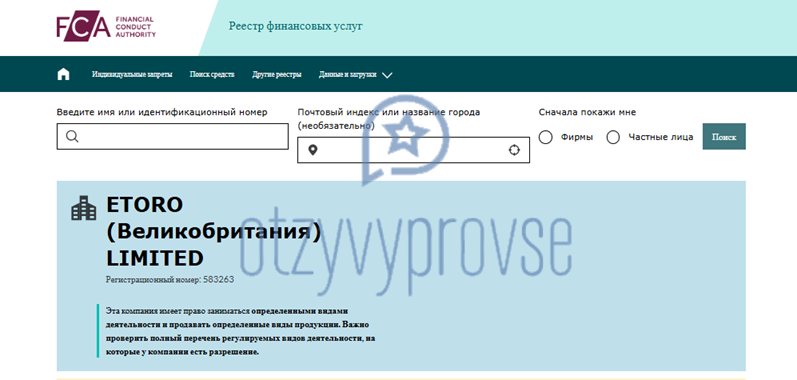Image resolution: width=797 pixels, height=380 pixels.
Task: Open Индивидуальные запреты menu item
Action: (x=132, y=75)
